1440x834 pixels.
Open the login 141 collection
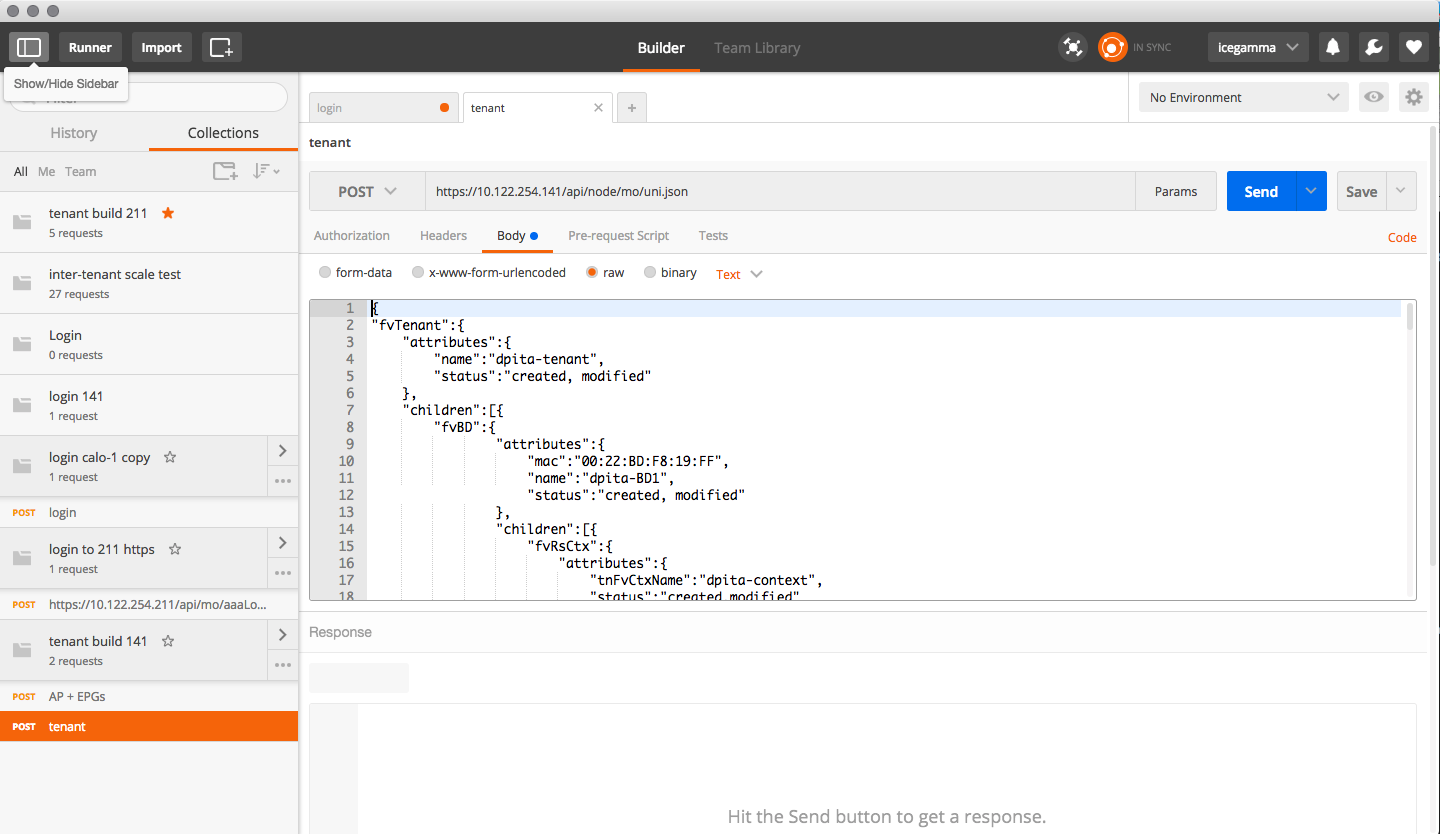[149, 405]
